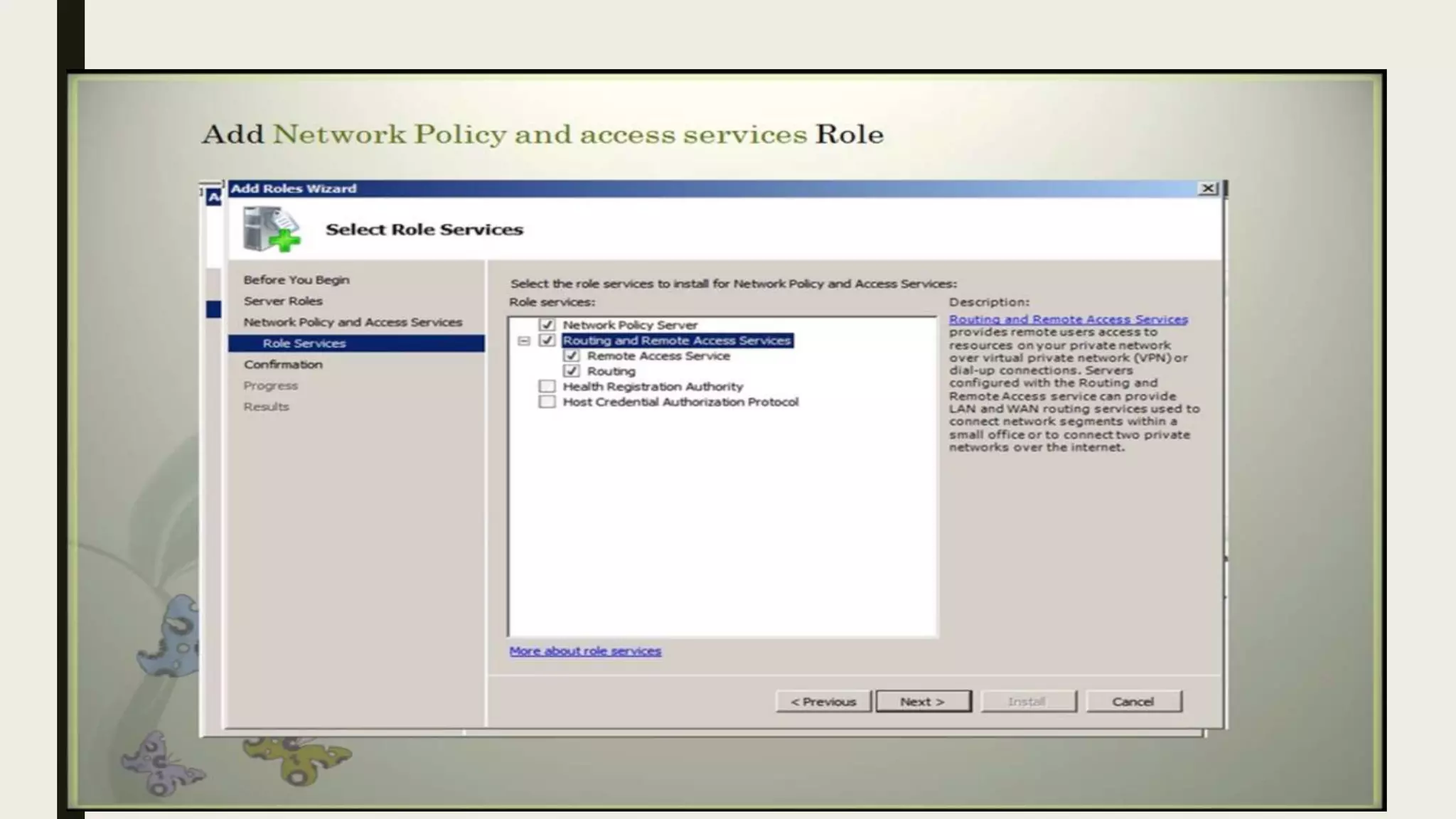Close the Add Roles Wizard window
Screen dimensions: 1456x819
point(1207,188)
